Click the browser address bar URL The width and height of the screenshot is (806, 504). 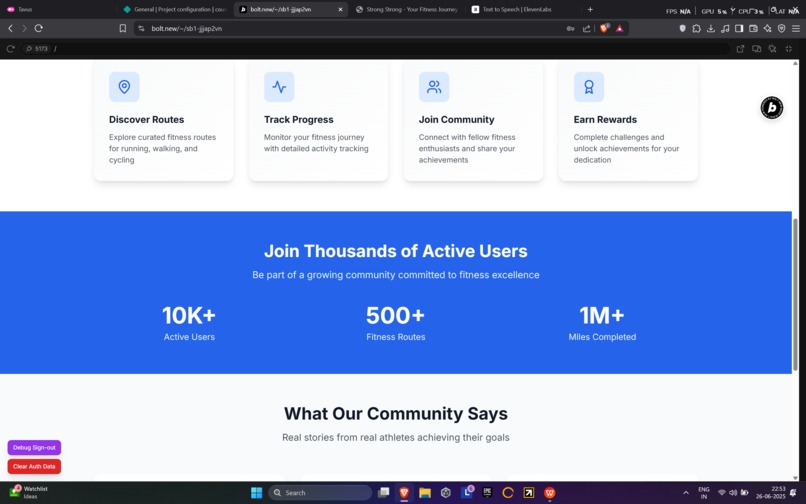pos(187,28)
